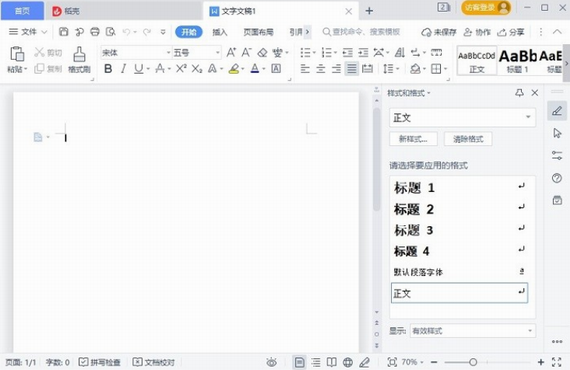The width and height of the screenshot is (570, 370).
Task: Apply subscript X₂ formatting
Action: click(x=197, y=68)
